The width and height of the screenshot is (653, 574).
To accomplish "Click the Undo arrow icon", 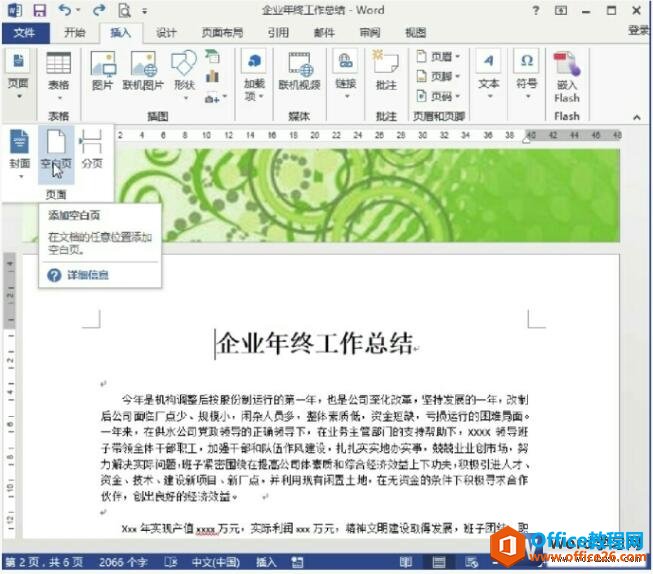I will (65, 10).
